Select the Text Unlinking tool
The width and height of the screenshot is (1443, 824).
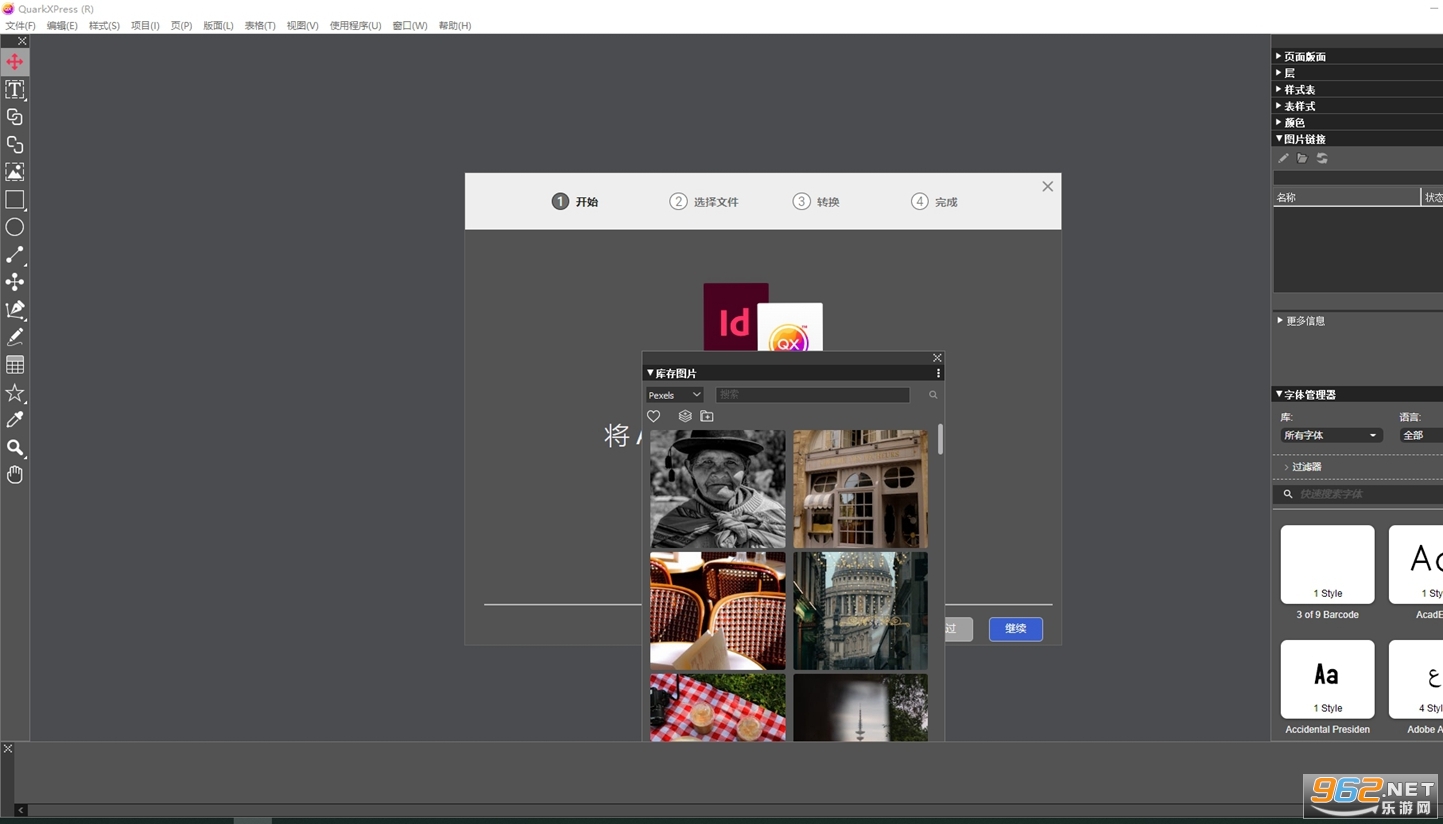pos(15,145)
